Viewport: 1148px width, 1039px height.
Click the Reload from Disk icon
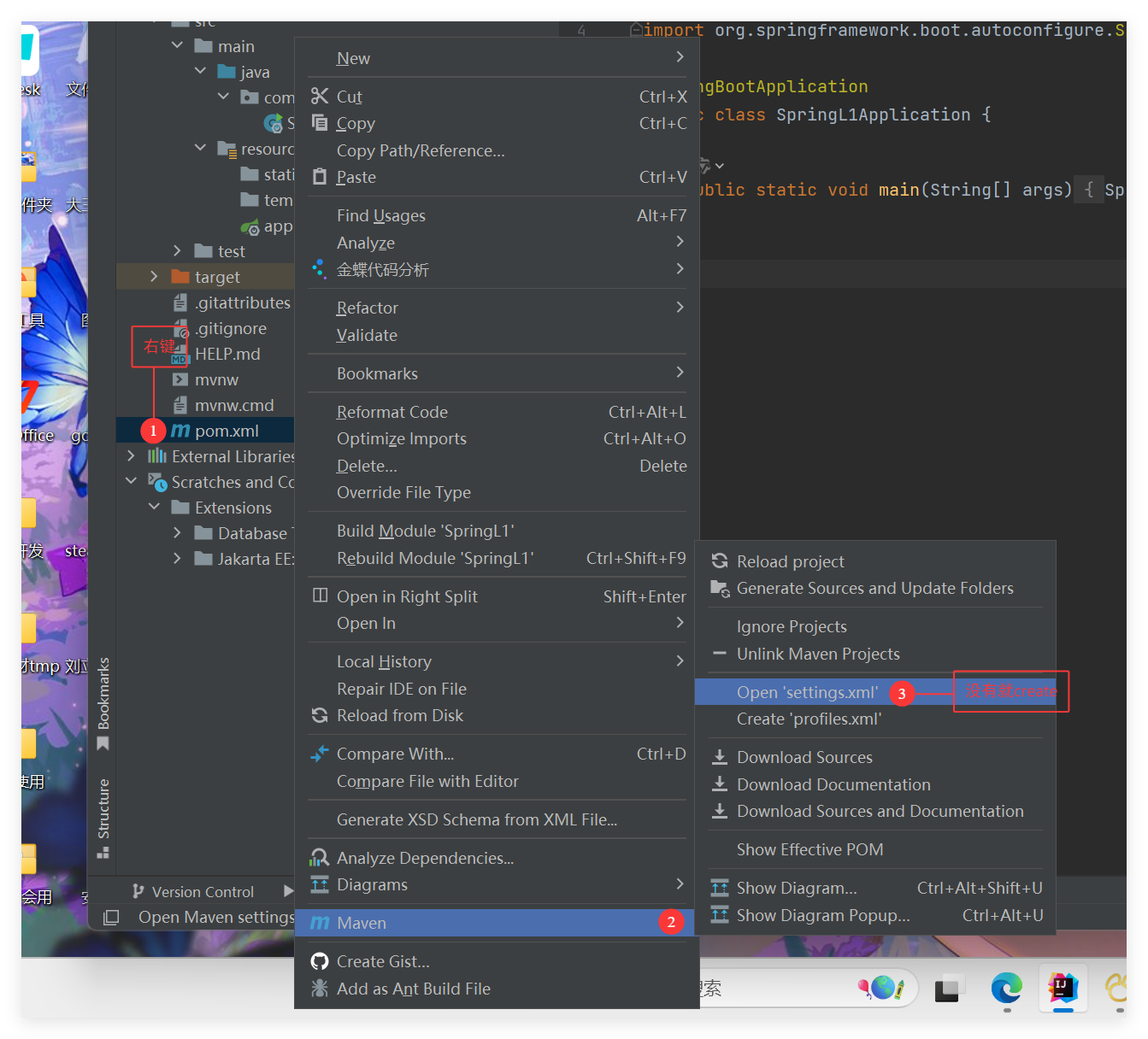click(x=320, y=715)
